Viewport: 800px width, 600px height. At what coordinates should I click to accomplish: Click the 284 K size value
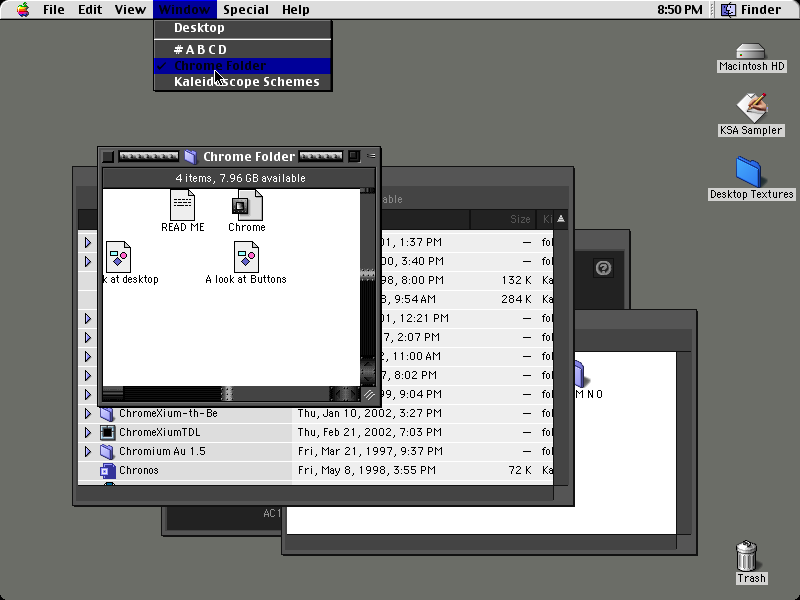pyautogui.click(x=516, y=299)
